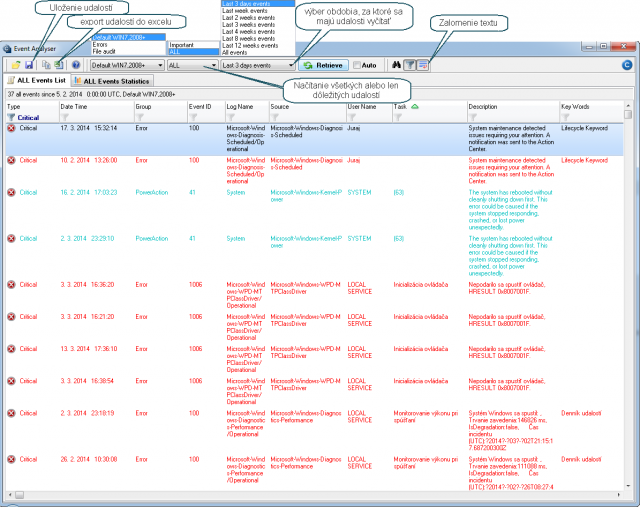Click critical icon of 2. 3. 2014 23:29:10 event
The height and width of the screenshot is (507, 640).
[x=11, y=239]
